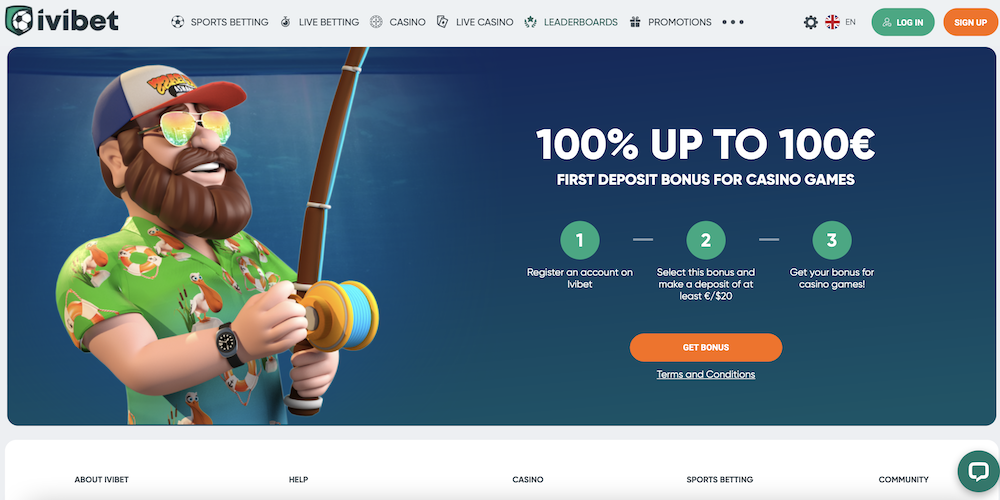Open the EN language selector
1000x500 pixels.
click(x=850, y=22)
